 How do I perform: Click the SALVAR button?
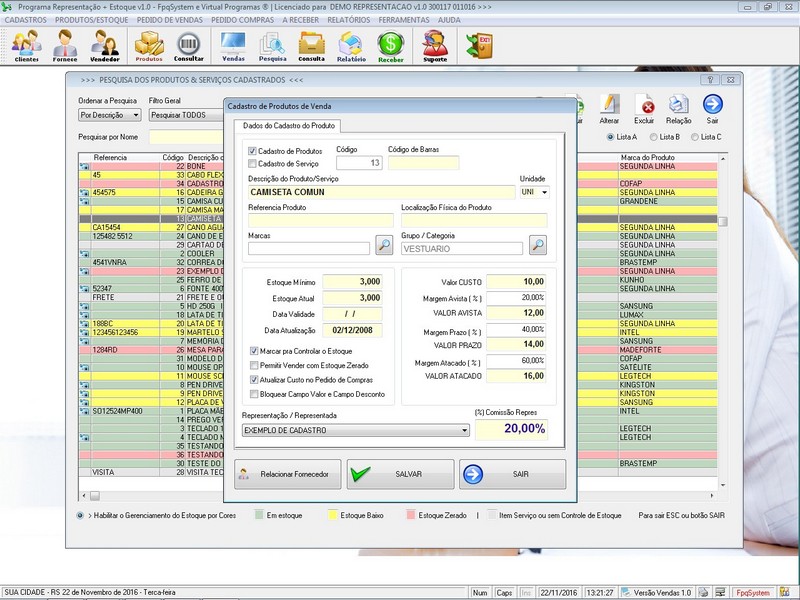[x=399, y=474]
